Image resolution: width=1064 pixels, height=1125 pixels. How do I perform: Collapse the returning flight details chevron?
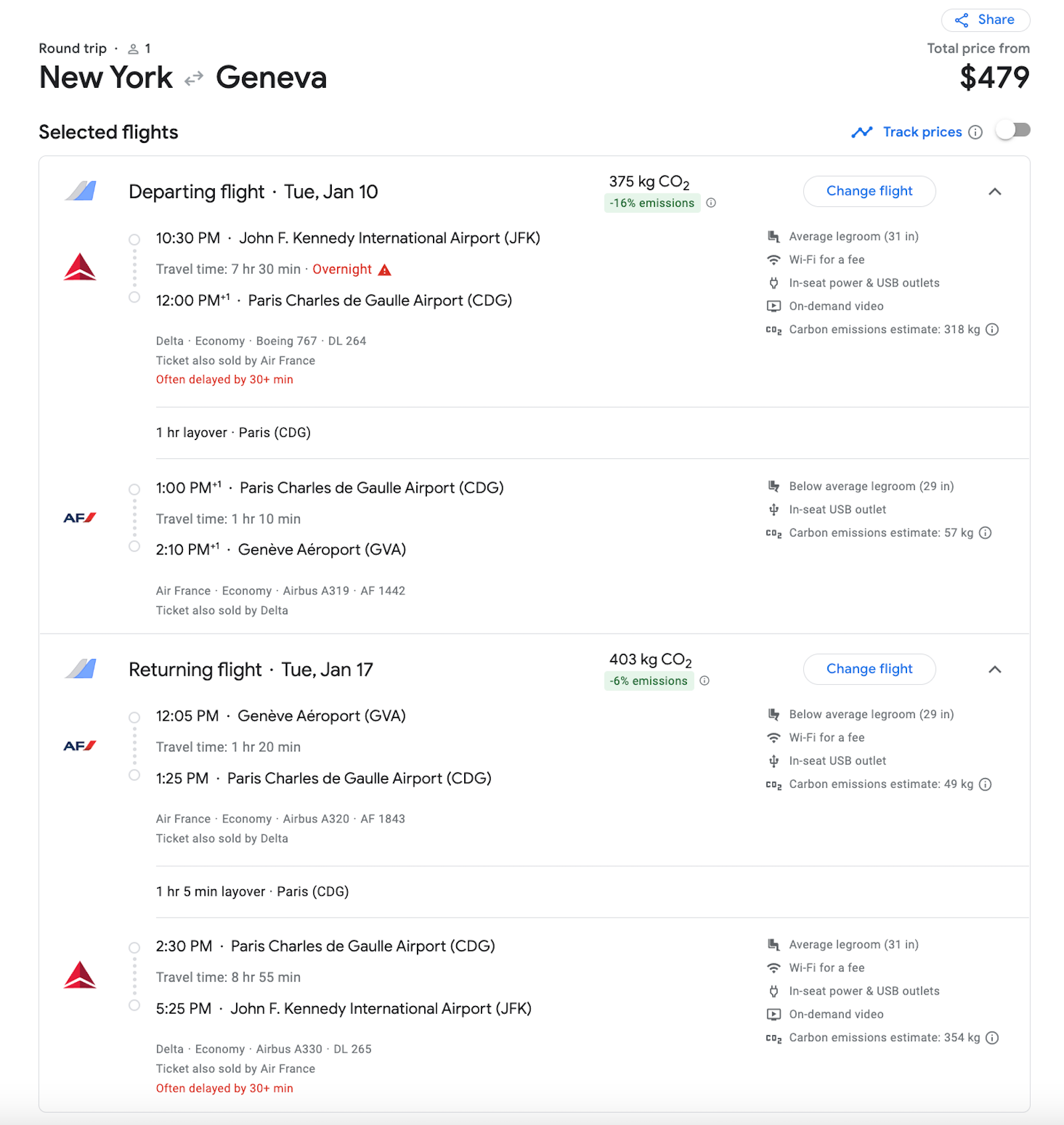coord(995,670)
